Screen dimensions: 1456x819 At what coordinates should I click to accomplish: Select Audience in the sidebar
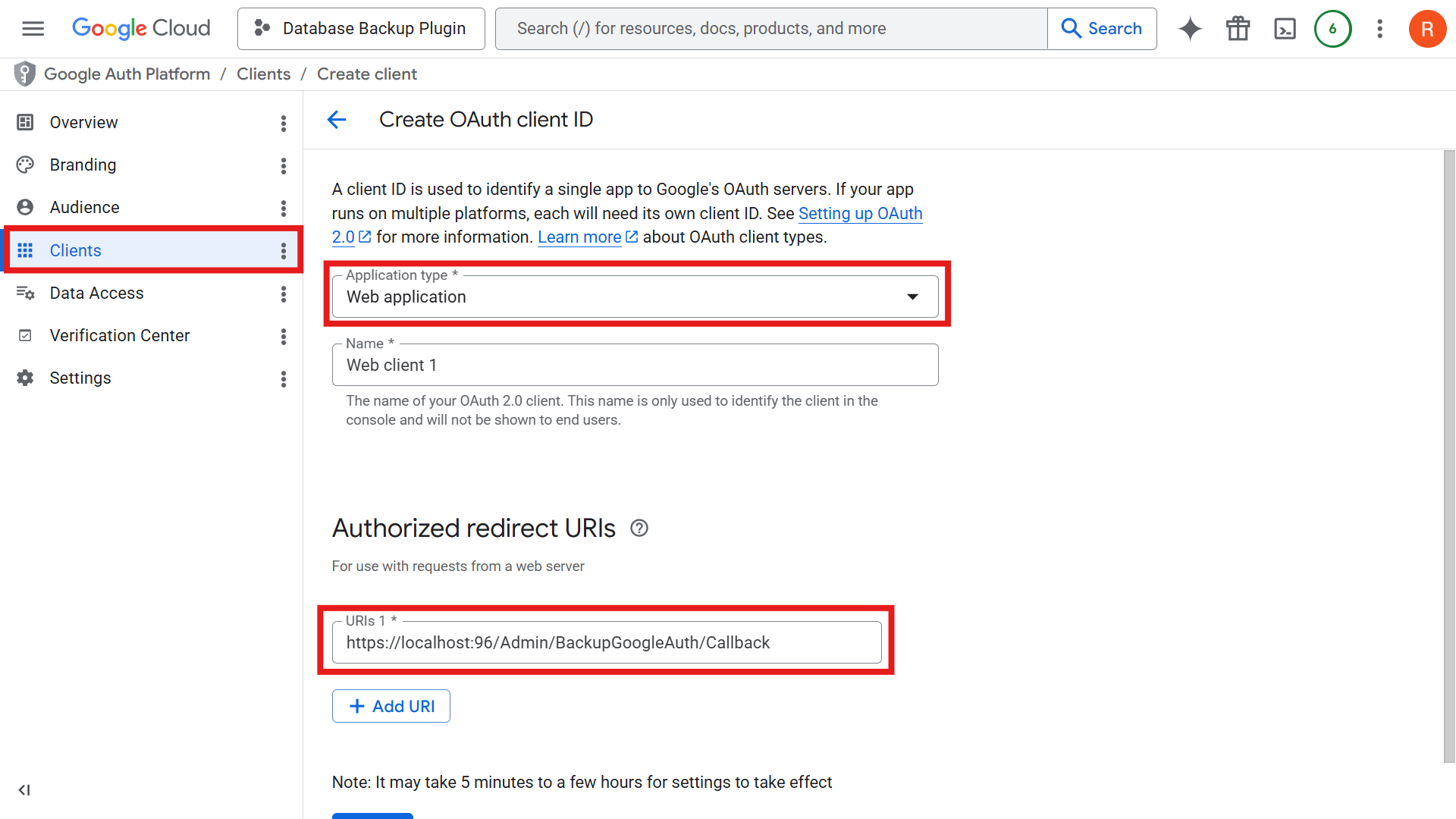(x=84, y=208)
